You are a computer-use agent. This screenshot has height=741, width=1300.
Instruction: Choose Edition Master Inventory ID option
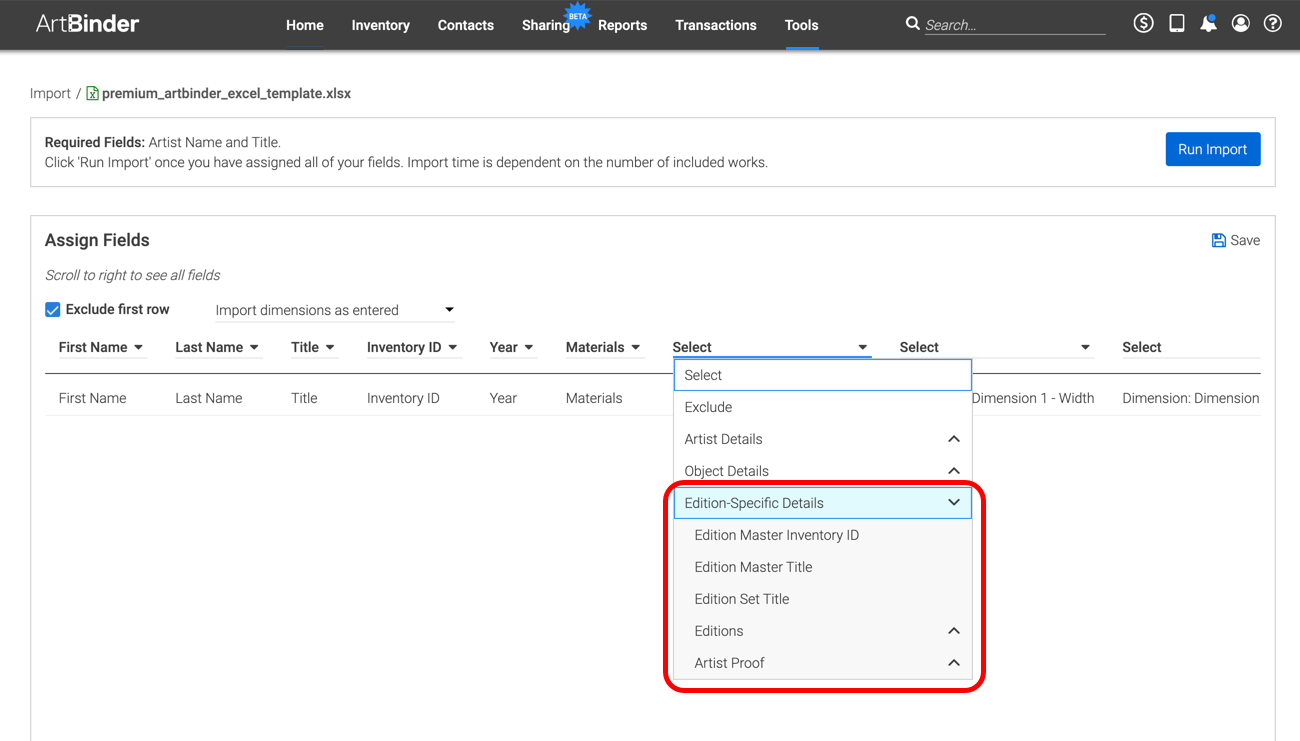822,535
